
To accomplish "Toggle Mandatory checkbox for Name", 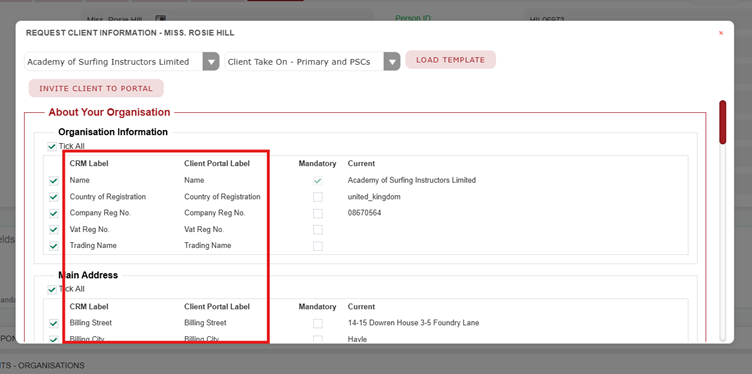I will tap(317, 181).
